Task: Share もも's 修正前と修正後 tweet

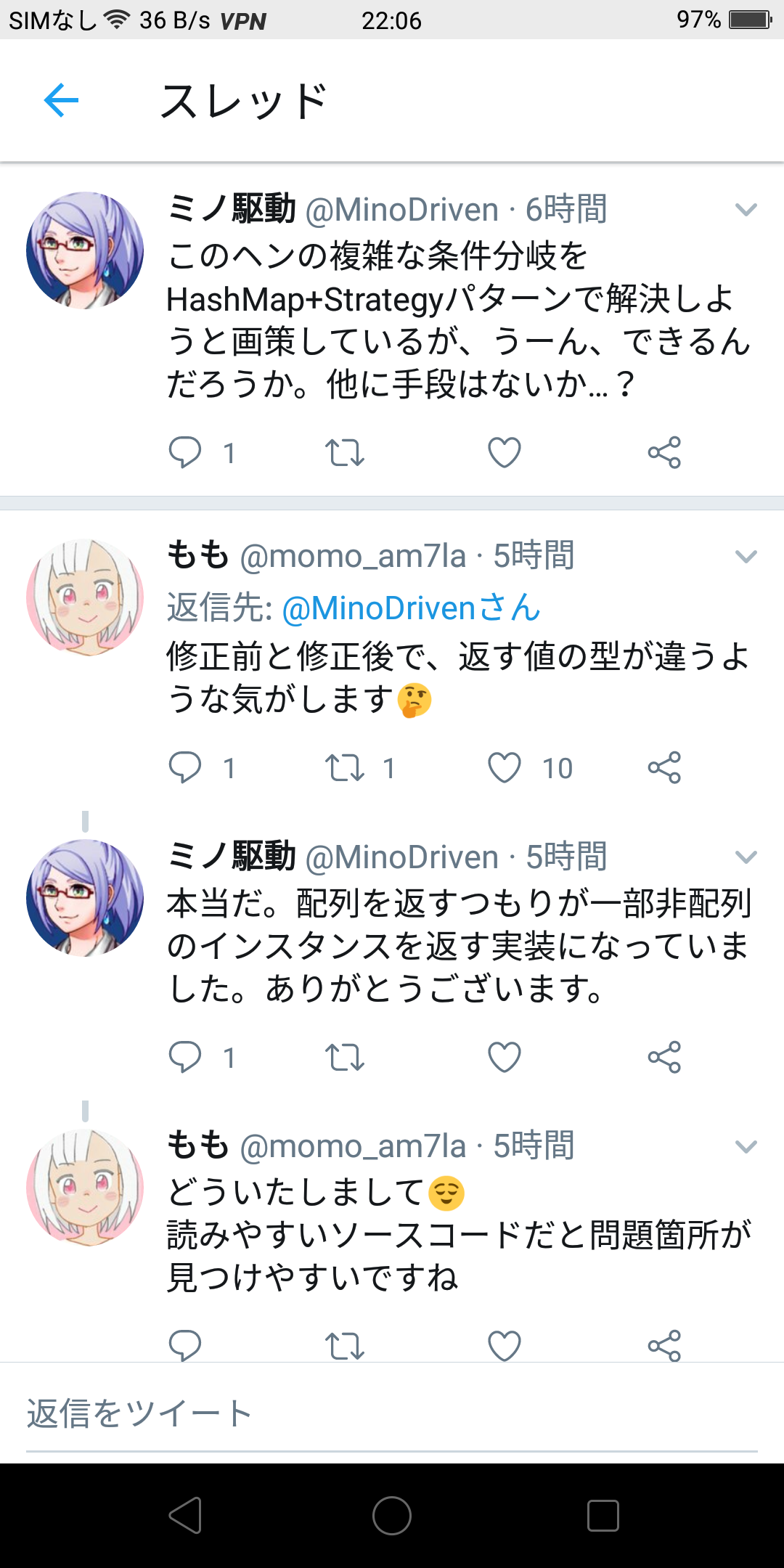Action: pos(664,767)
